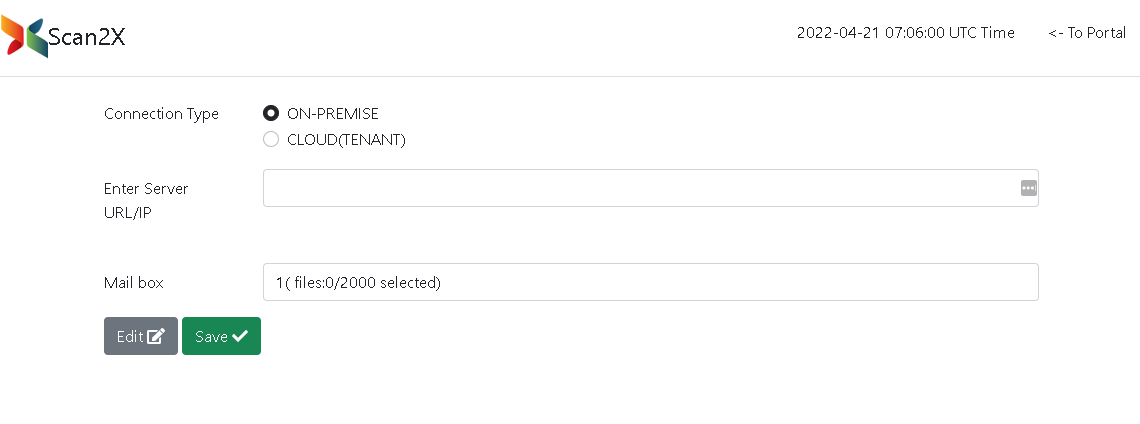Click the Scan2X colorful logo icon

tap(24, 37)
